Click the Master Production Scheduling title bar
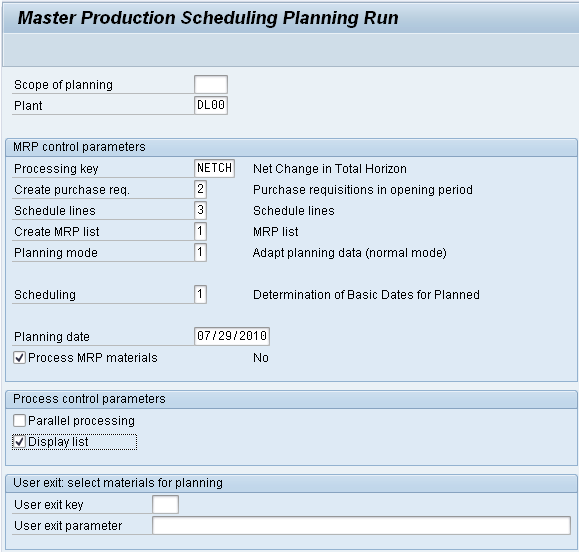 pyautogui.click(x=291, y=18)
